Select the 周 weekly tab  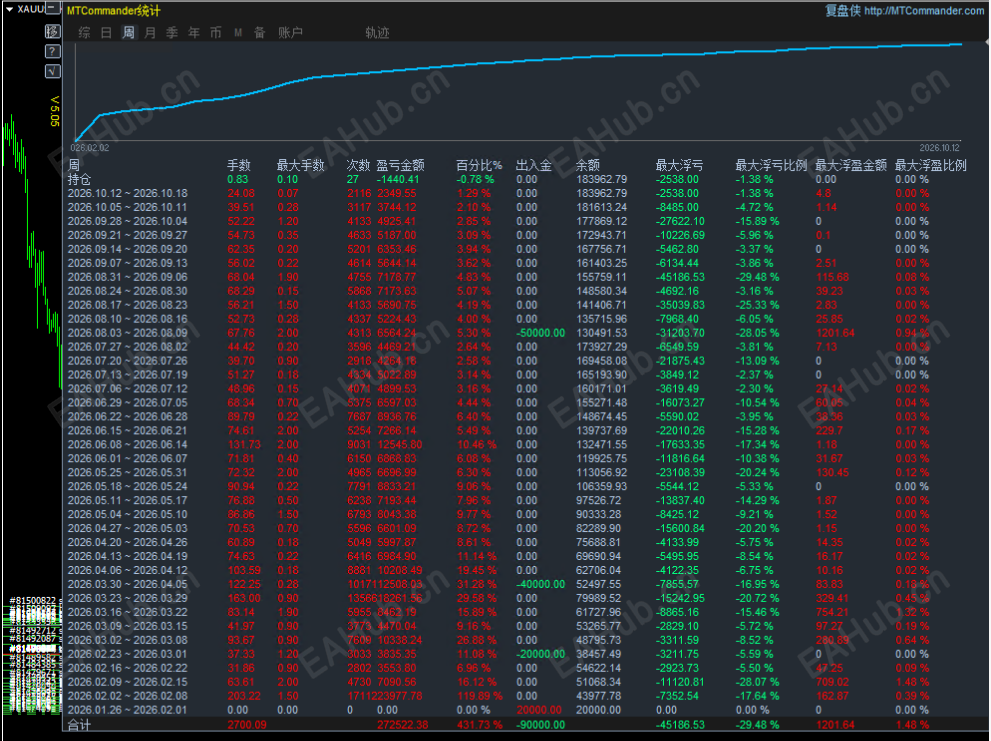(128, 33)
